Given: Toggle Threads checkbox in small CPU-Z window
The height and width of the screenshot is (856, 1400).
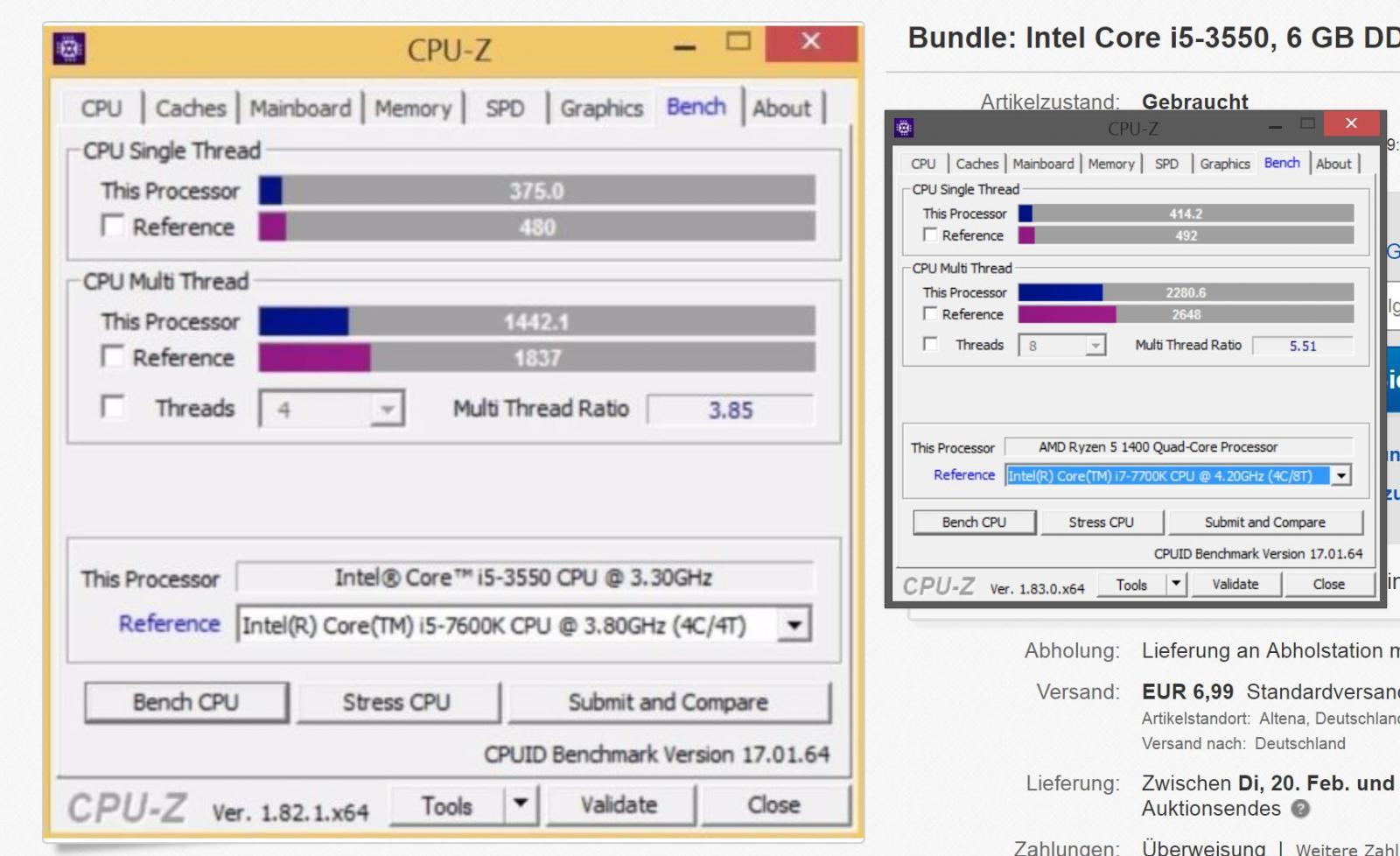Looking at the screenshot, I should pyautogui.click(x=930, y=344).
